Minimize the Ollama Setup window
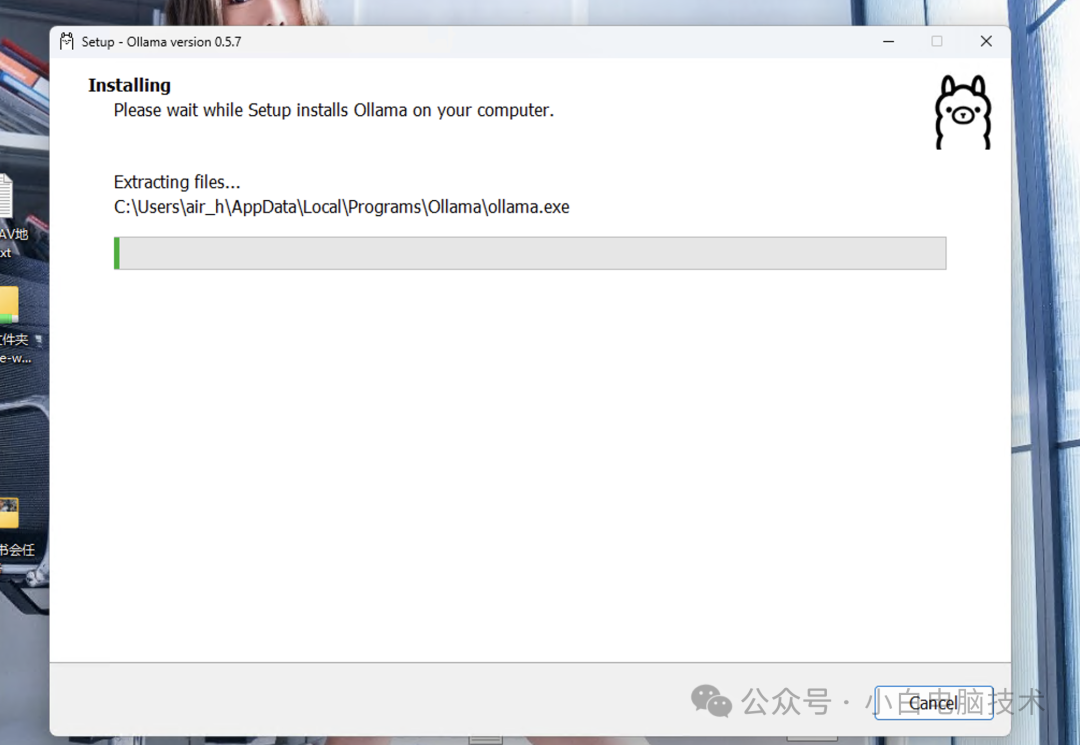 (x=889, y=41)
